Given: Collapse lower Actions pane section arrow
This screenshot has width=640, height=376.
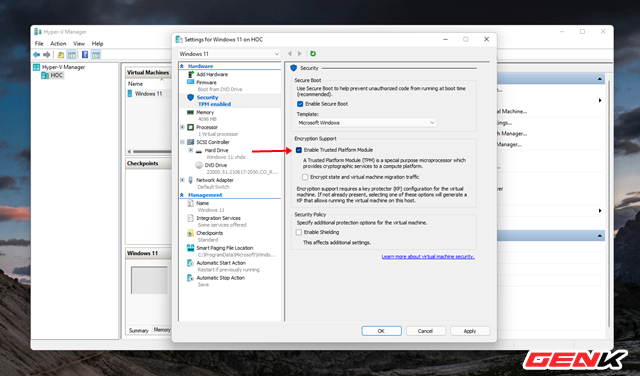Looking at the screenshot, I should point(600,236).
